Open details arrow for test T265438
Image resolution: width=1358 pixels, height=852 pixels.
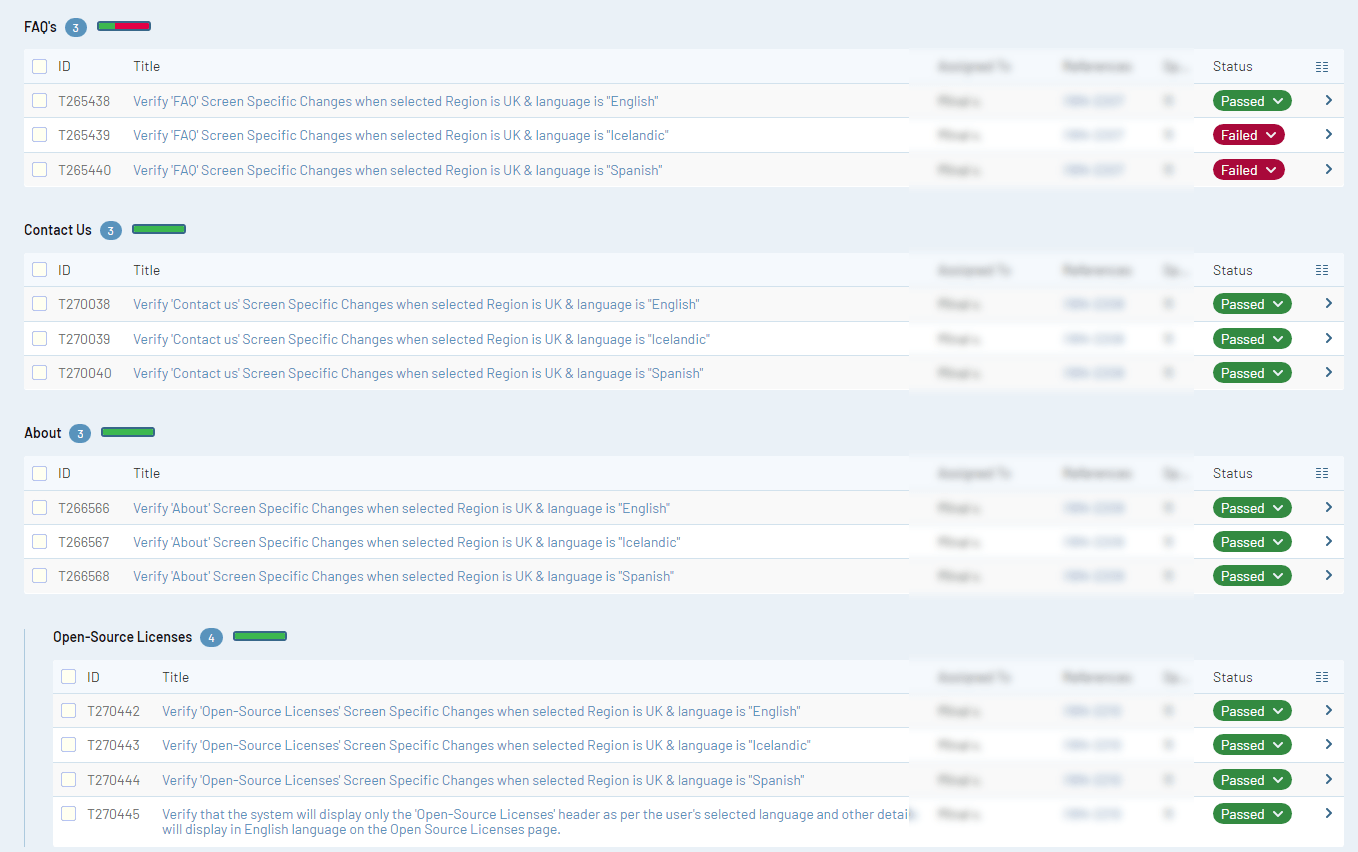[1328, 101]
